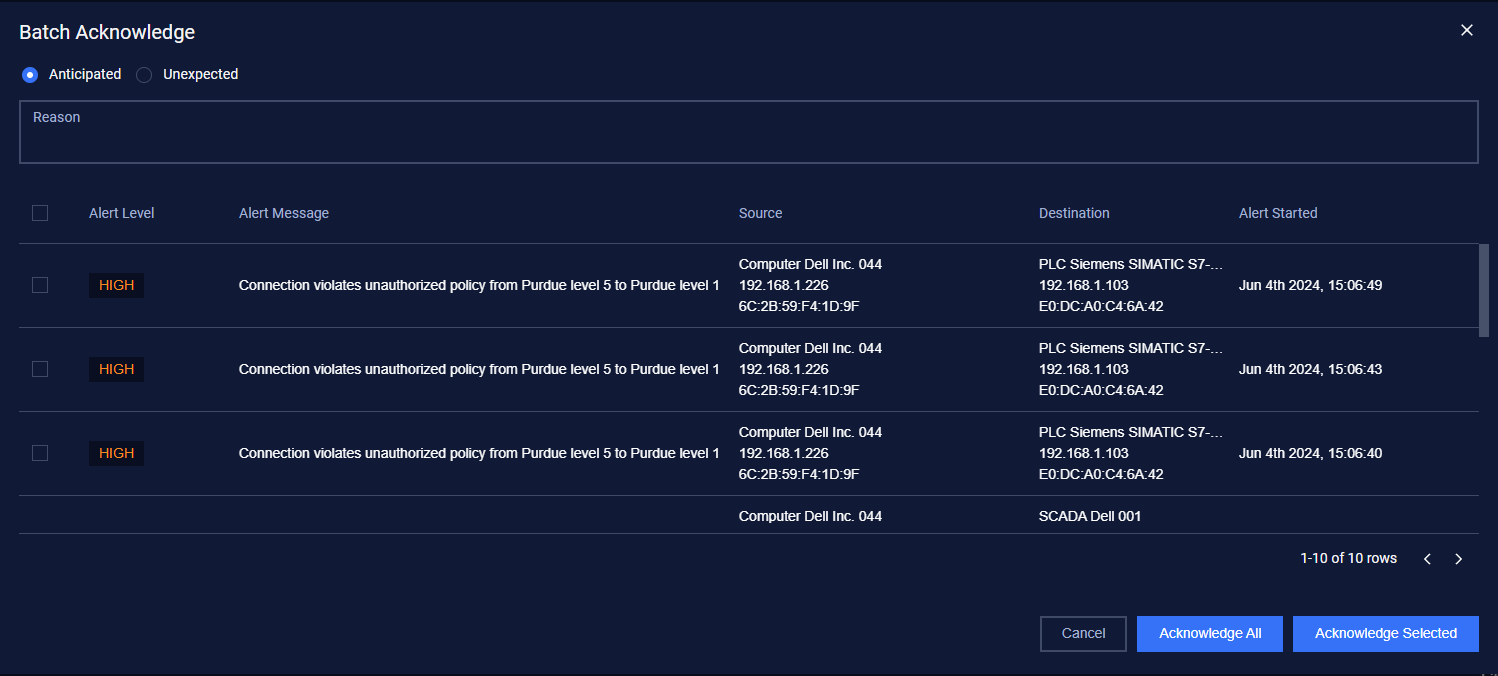The image size is (1498, 676).
Task: Click source MAC 6C:2B:59:F4:1D:9F in the 15:06:40 row
Action: (799, 474)
